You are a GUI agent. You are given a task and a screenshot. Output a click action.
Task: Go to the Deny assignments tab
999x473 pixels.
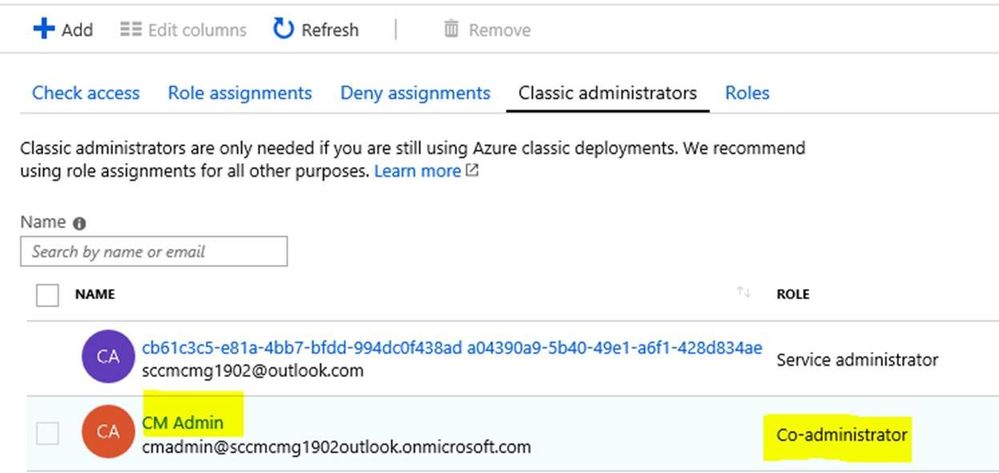(x=415, y=93)
